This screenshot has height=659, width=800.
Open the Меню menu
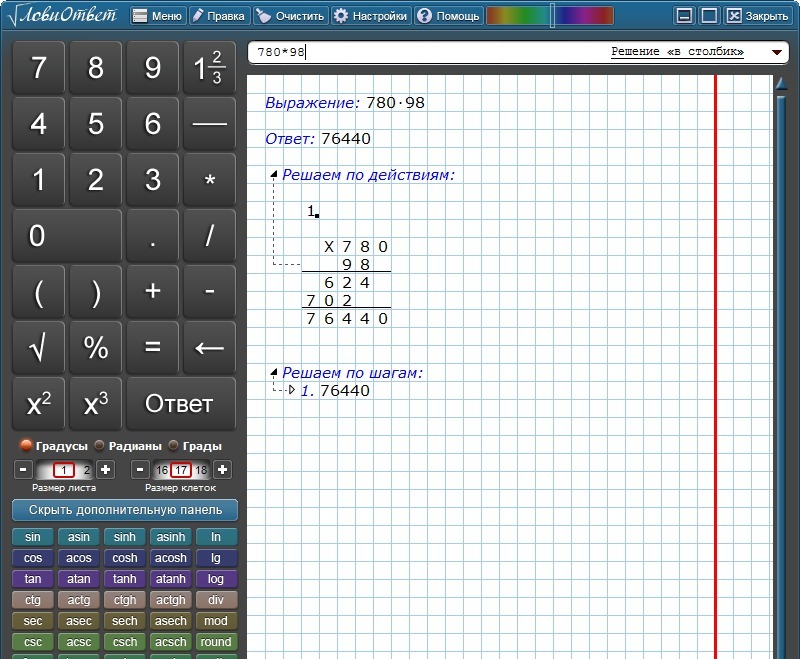click(157, 16)
